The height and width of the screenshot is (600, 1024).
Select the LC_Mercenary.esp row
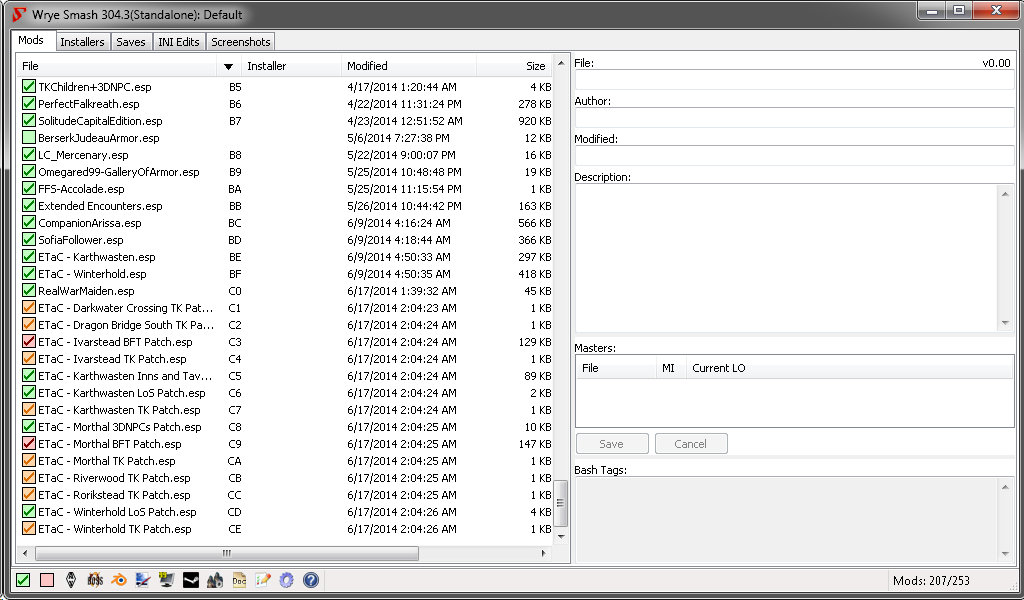pos(286,155)
